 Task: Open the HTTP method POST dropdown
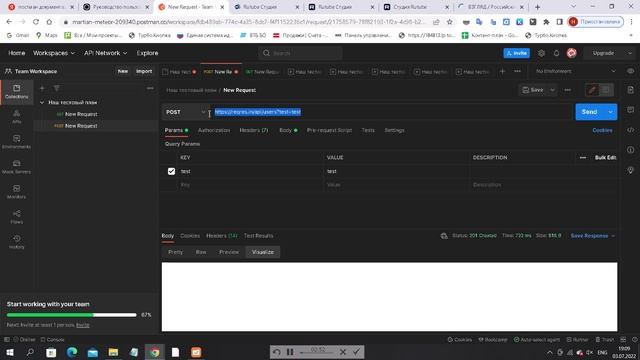click(x=185, y=112)
